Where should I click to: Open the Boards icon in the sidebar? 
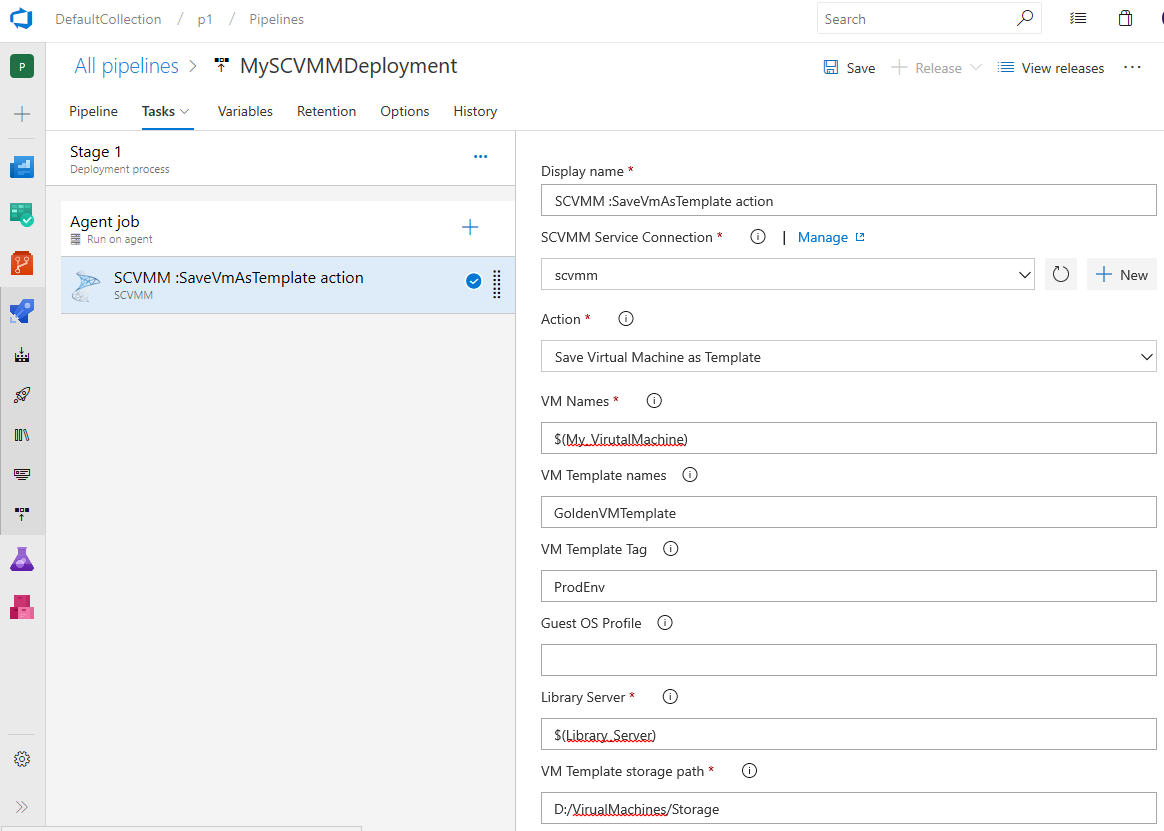[x=22, y=167]
